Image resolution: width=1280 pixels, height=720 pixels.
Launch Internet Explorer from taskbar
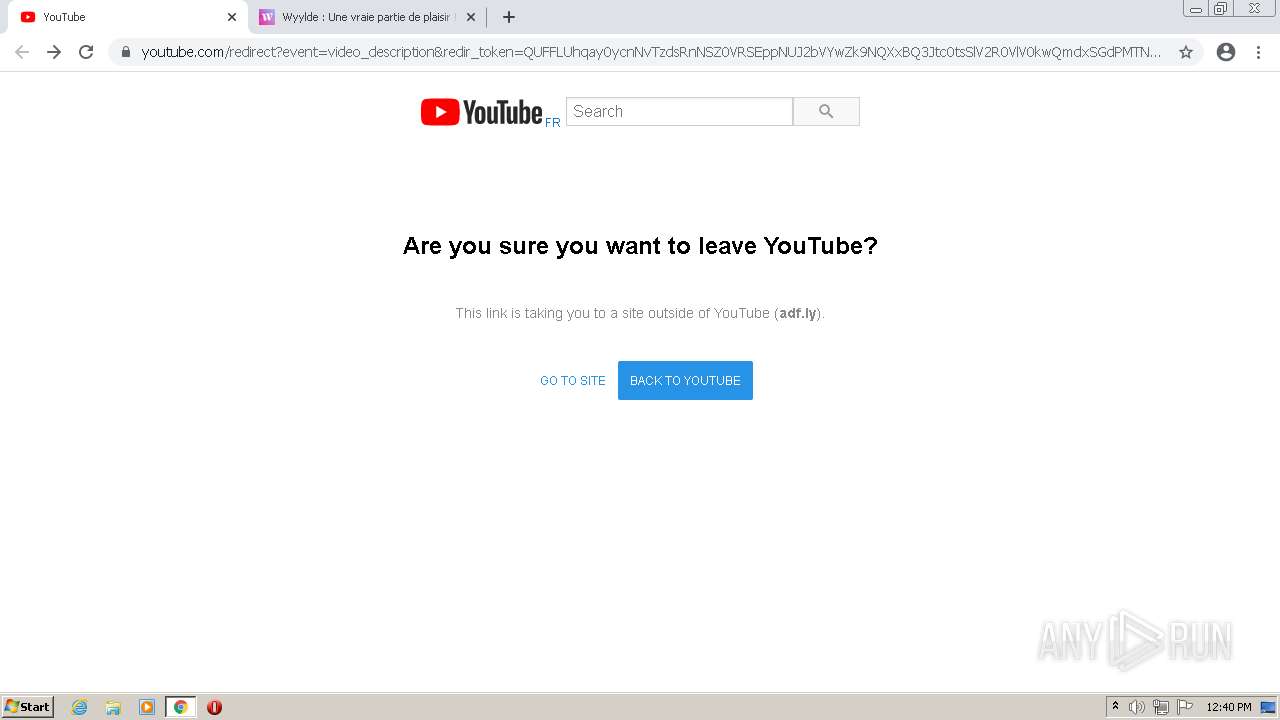click(80, 707)
